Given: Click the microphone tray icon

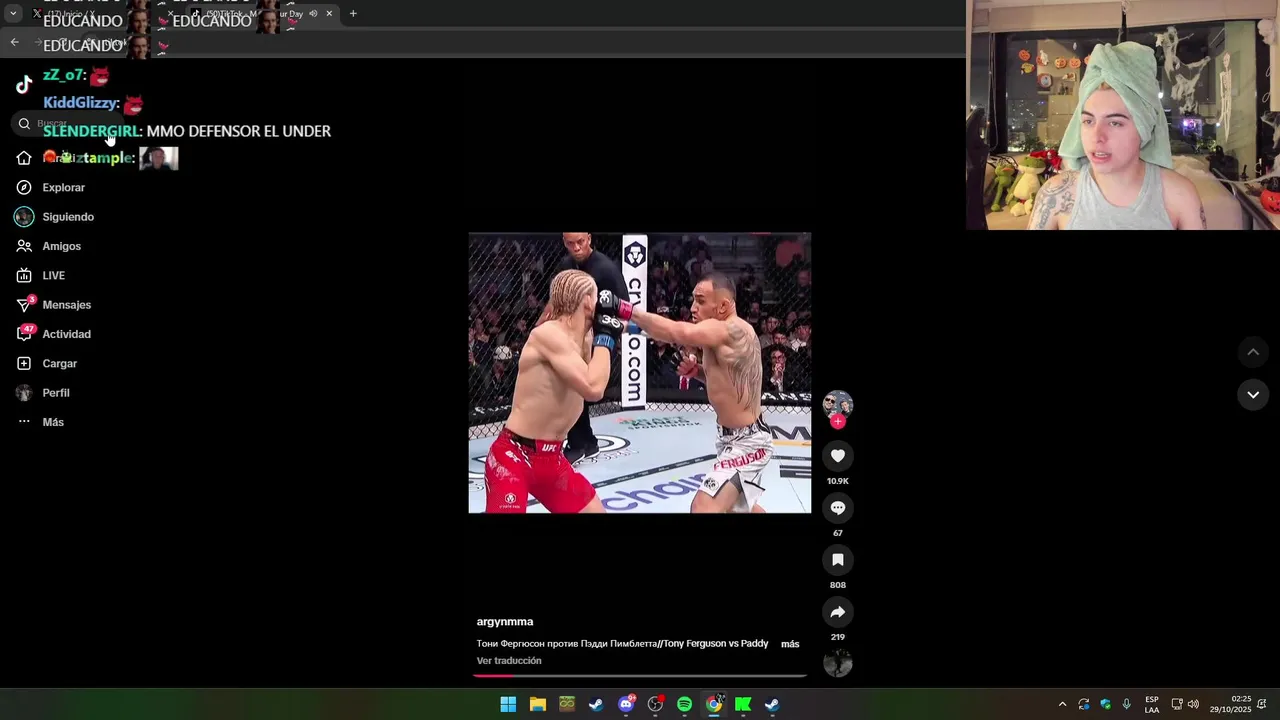Looking at the screenshot, I should pyautogui.click(x=1127, y=704).
